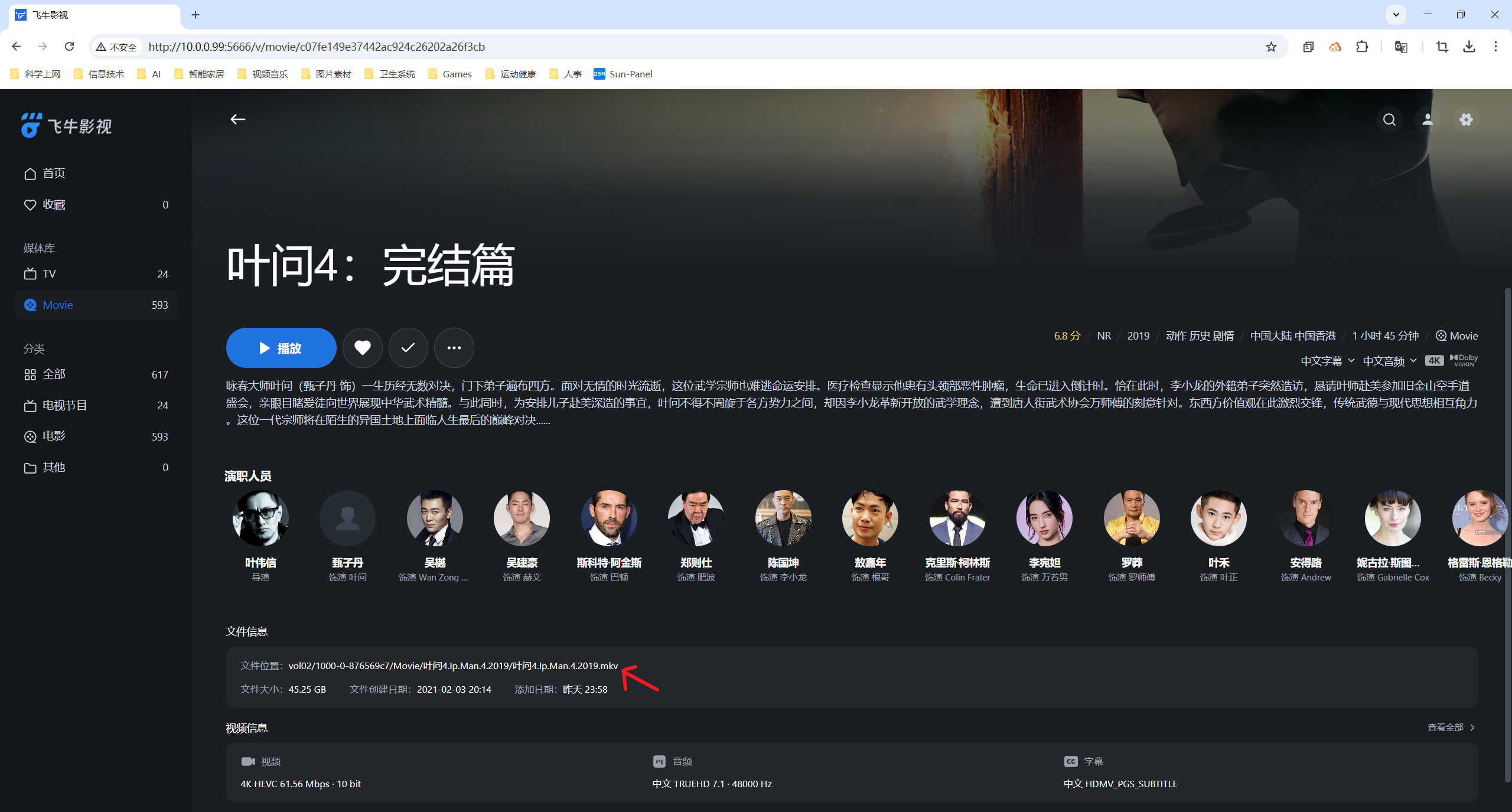Viewport: 1512px width, 812px height.
Task: Go back with the left arrow
Action: [x=237, y=119]
